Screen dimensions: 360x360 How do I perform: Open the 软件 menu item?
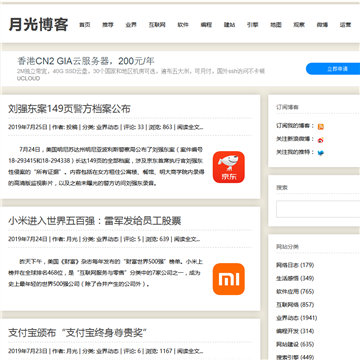(x=183, y=25)
